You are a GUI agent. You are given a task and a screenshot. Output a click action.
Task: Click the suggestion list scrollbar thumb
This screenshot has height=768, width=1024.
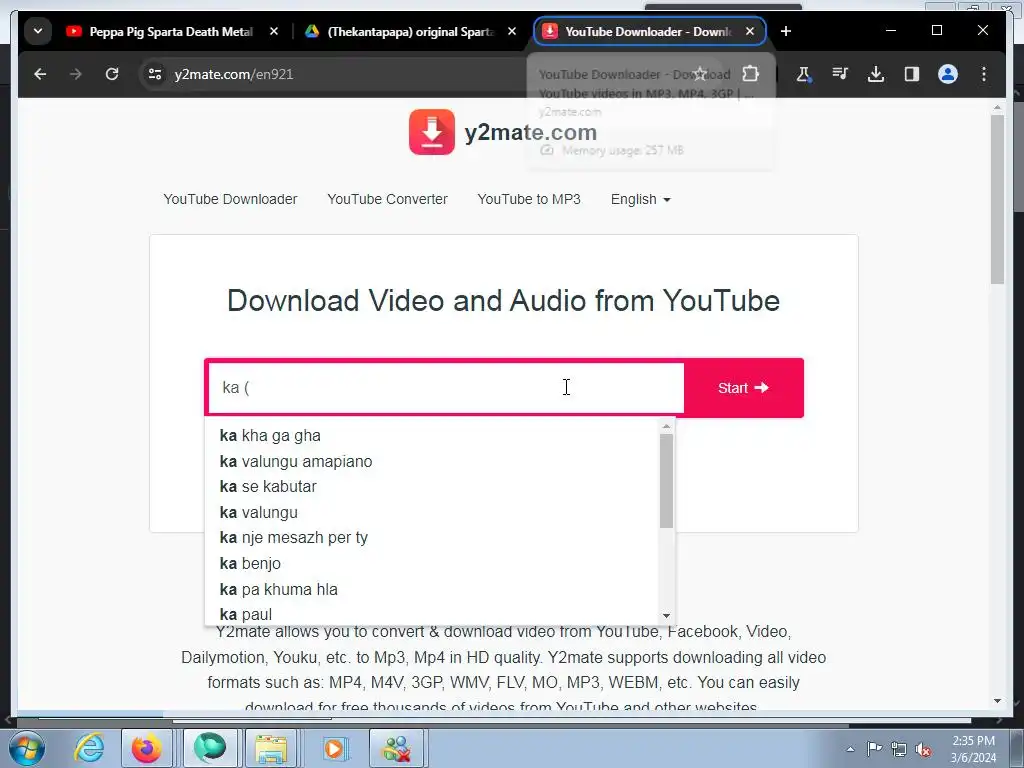666,481
